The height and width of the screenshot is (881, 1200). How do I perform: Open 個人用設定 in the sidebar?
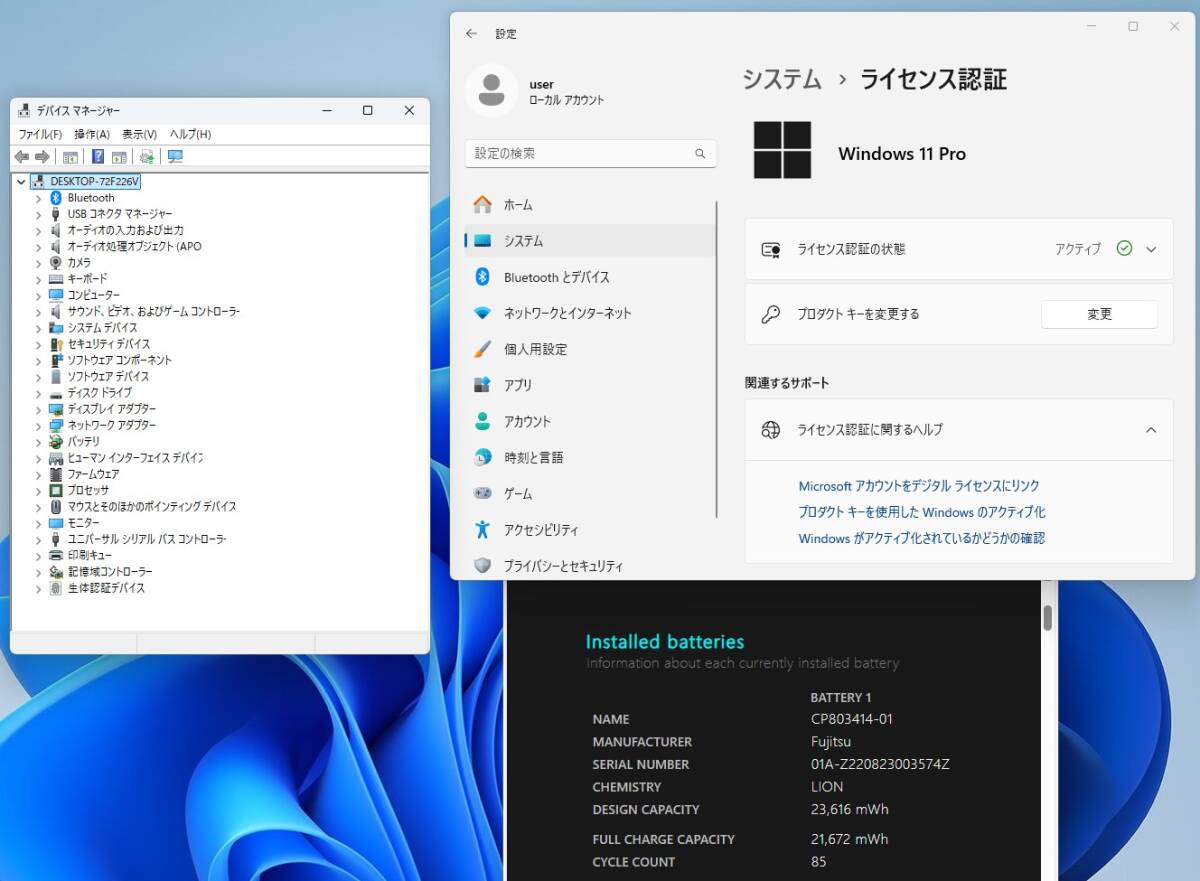pos(590,349)
